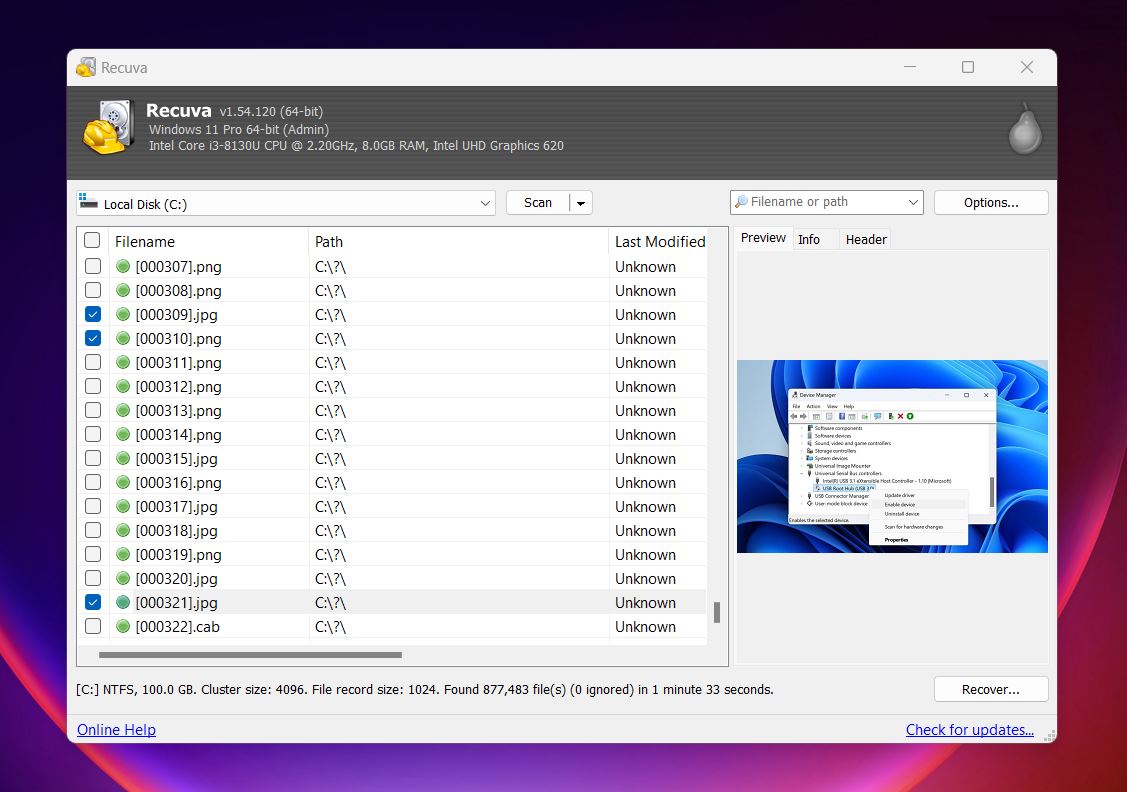Image resolution: width=1127 pixels, height=792 pixels.
Task: Maximize the Recuva window
Action: [968, 67]
